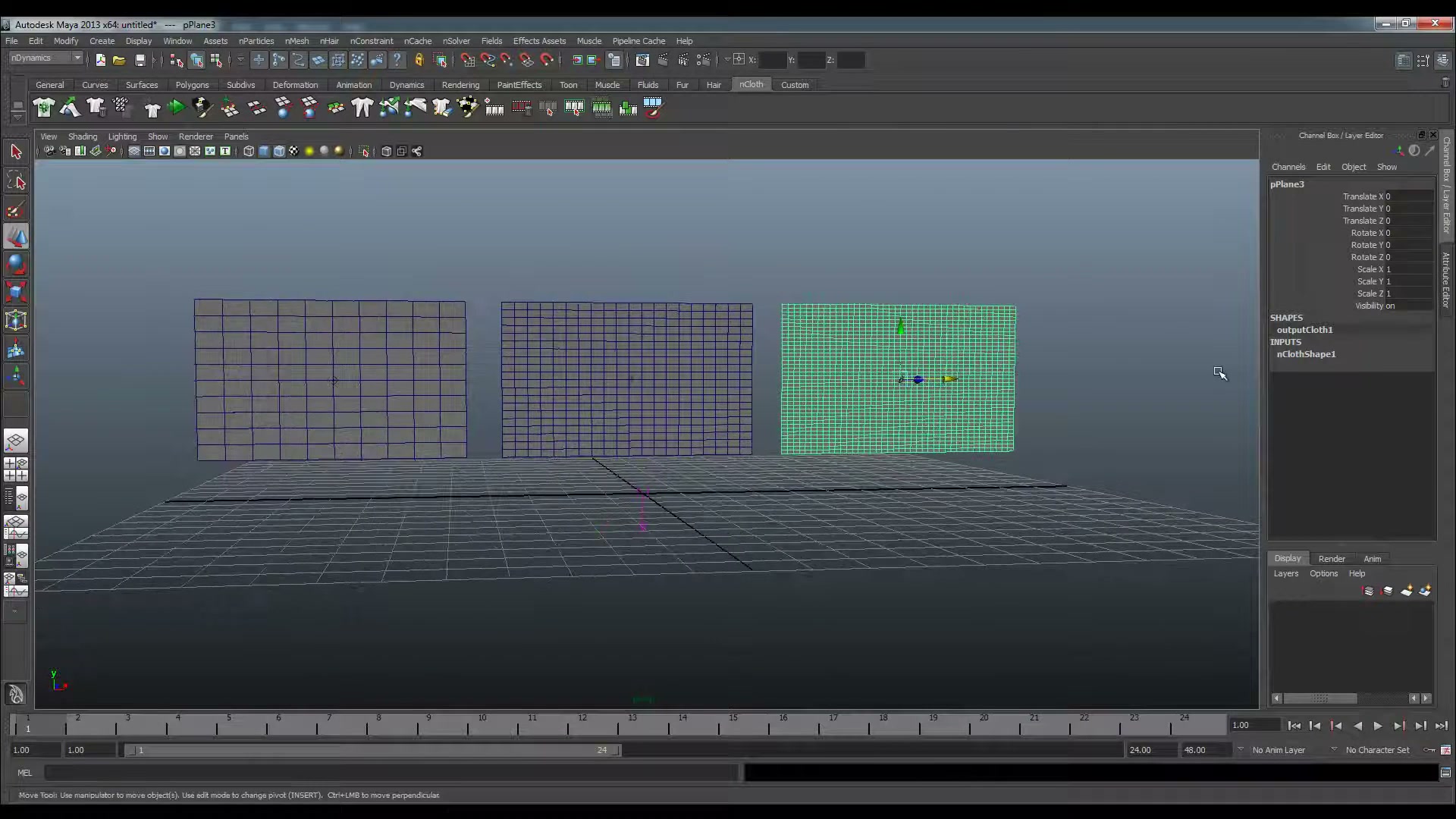Open the scene file folder icon
The image size is (1456, 819).
click(x=119, y=60)
